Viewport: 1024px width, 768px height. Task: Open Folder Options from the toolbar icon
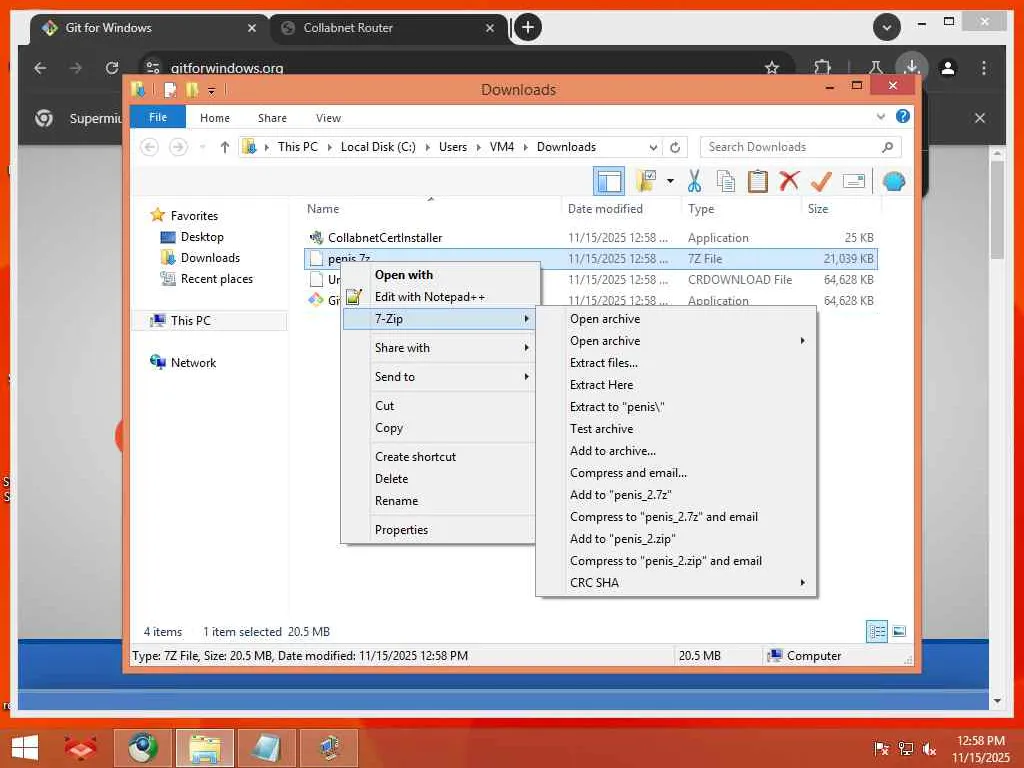point(645,181)
